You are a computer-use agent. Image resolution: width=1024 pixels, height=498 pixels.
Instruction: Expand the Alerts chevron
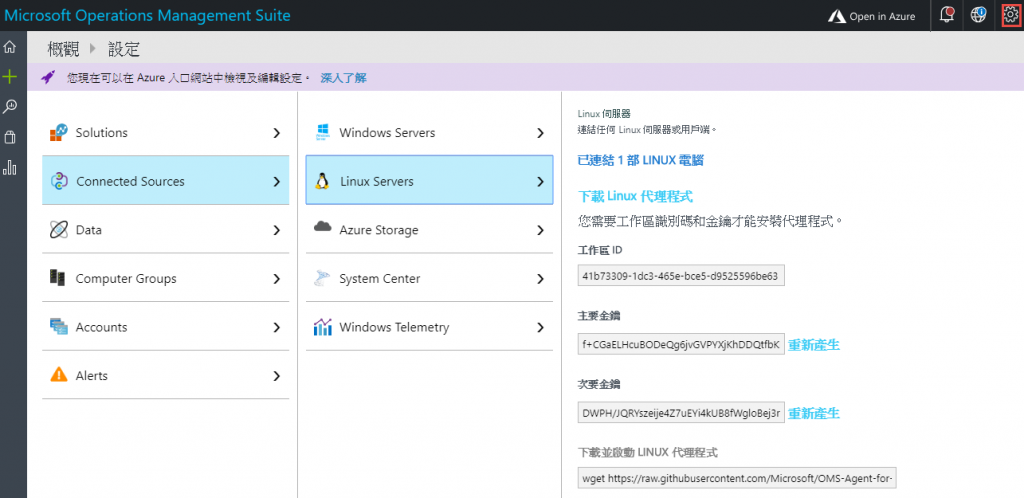(276, 376)
